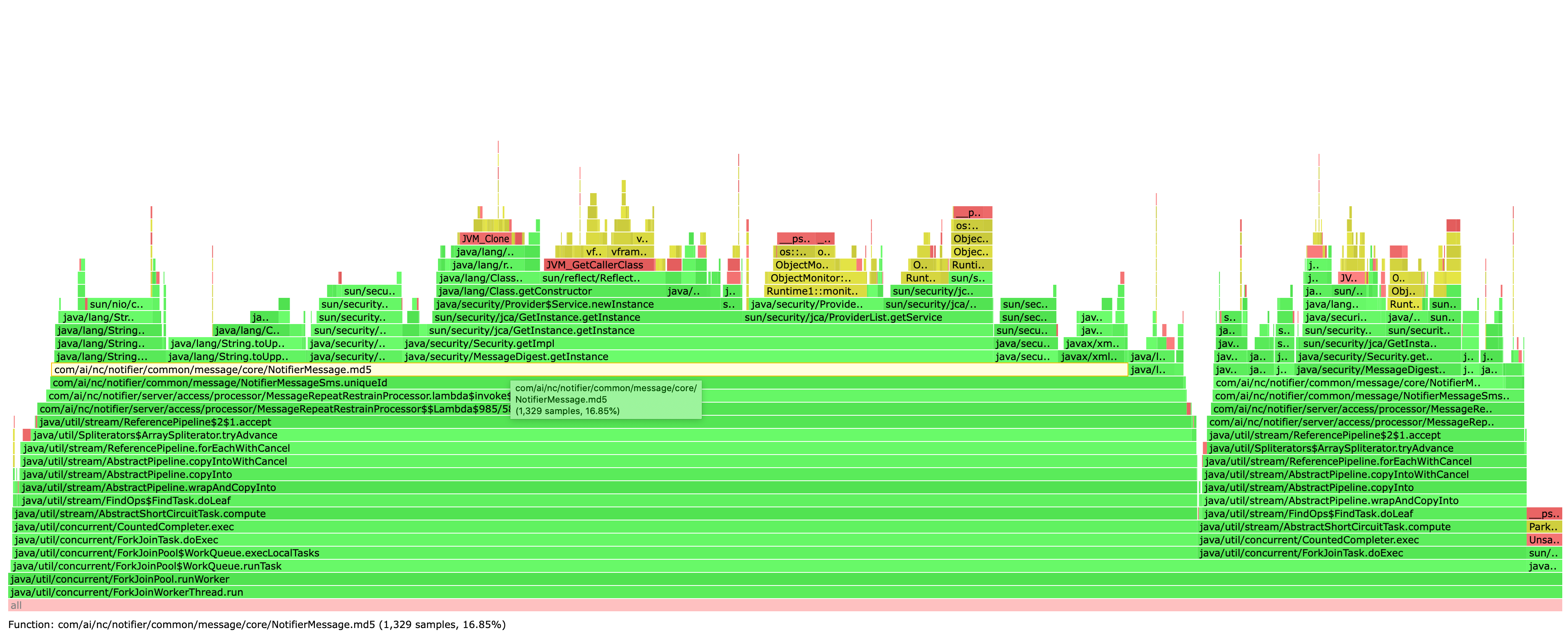Select red JV.. frame
Viewport: 1568px width, 635px height.
(1352, 278)
